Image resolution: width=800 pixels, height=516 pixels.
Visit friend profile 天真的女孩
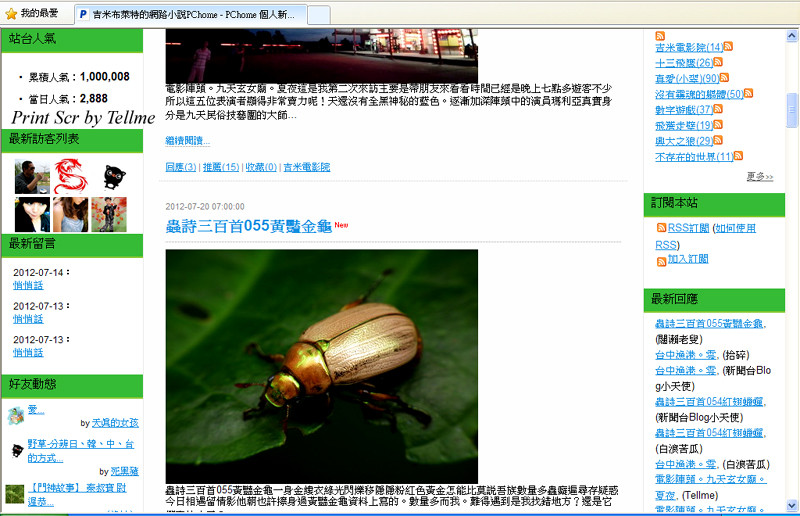coord(115,423)
